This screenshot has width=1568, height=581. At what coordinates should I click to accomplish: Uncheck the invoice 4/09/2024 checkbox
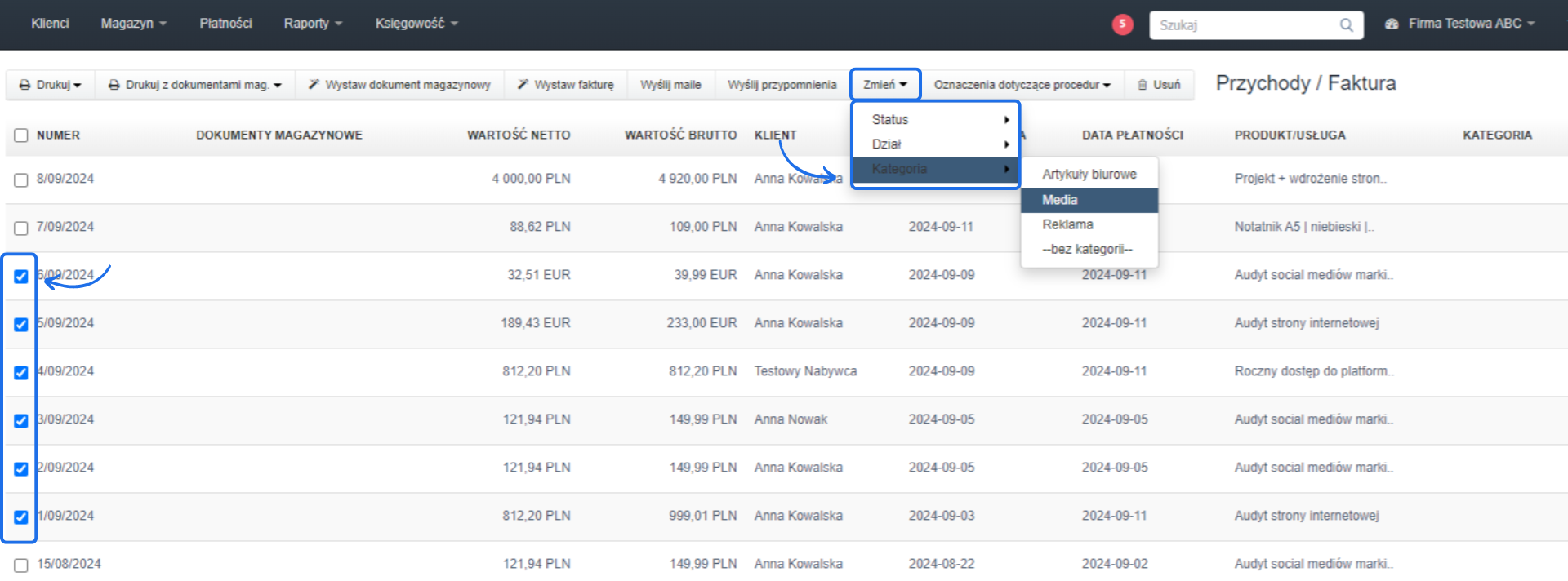[x=21, y=372]
